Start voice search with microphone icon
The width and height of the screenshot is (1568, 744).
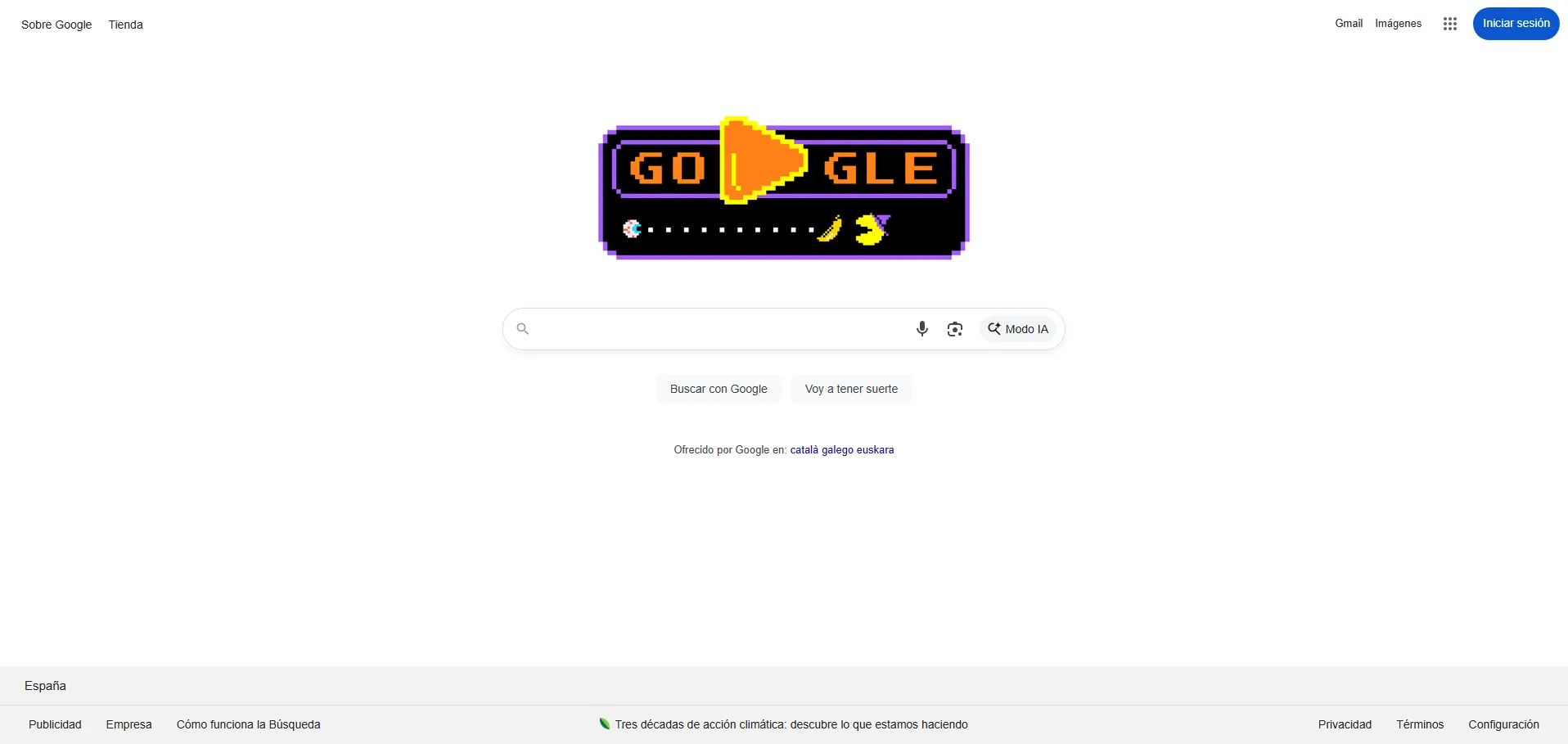tap(922, 329)
